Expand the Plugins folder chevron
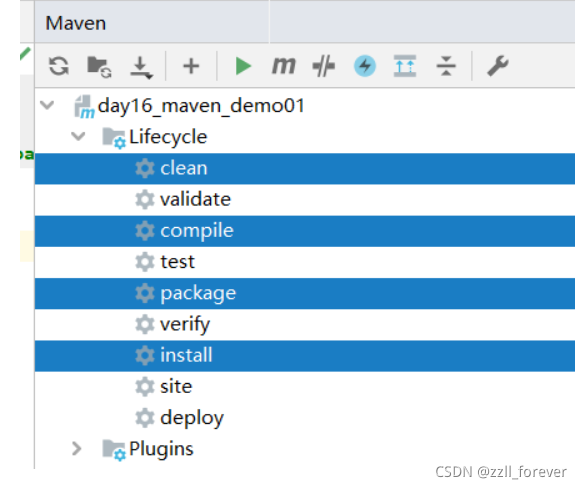 pyautogui.click(x=76, y=449)
